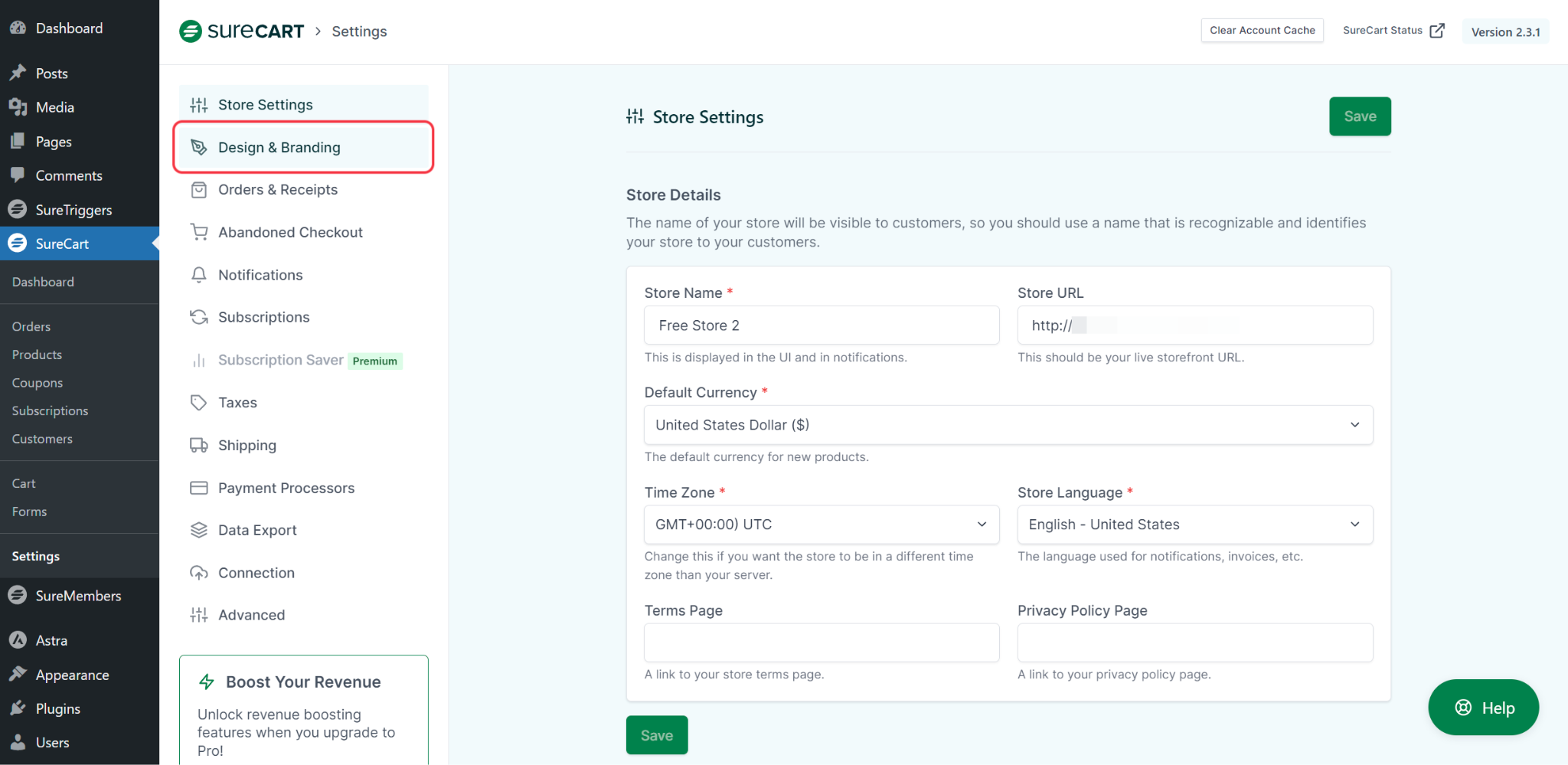The height and width of the screenshot is (765, 1568).
Task: Open Taxes settings section
Action: point(304,403)
